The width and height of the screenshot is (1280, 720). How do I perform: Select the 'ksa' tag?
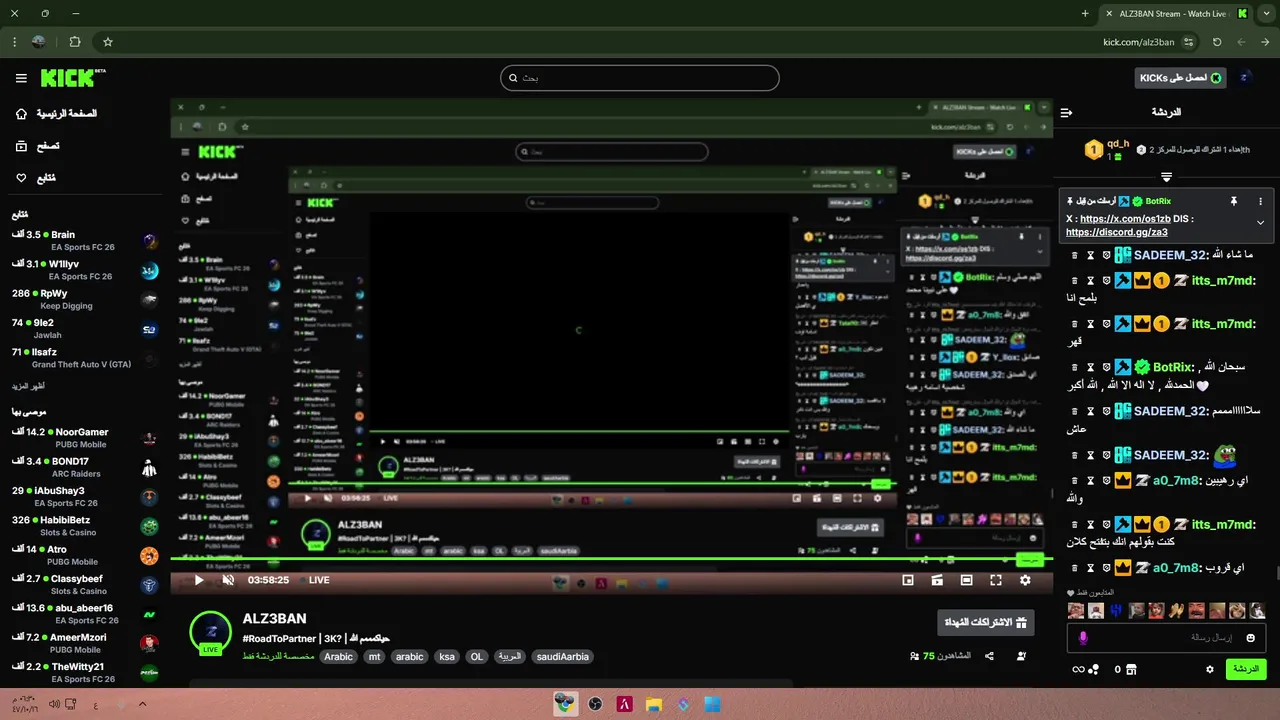click(447, 657)
